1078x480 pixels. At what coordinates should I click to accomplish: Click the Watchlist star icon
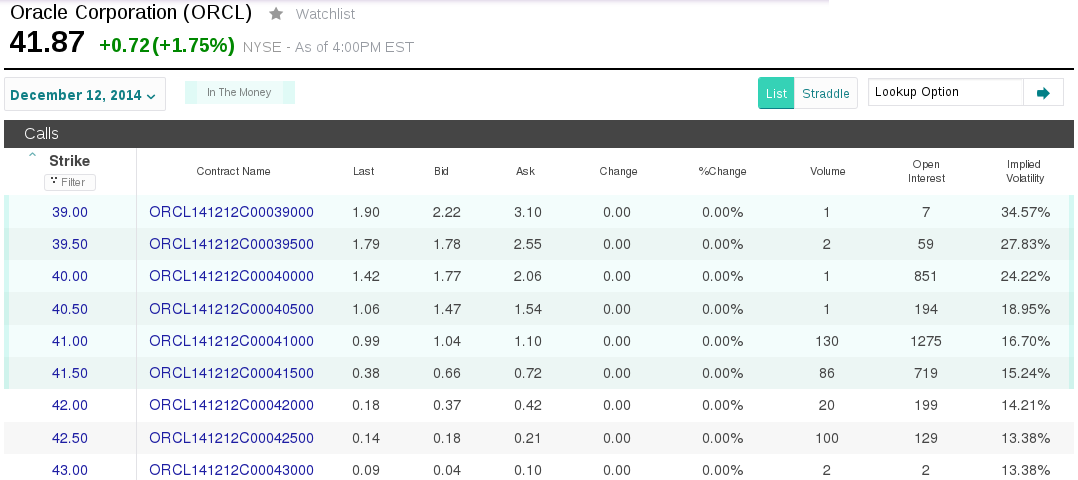tap(276, 14)
